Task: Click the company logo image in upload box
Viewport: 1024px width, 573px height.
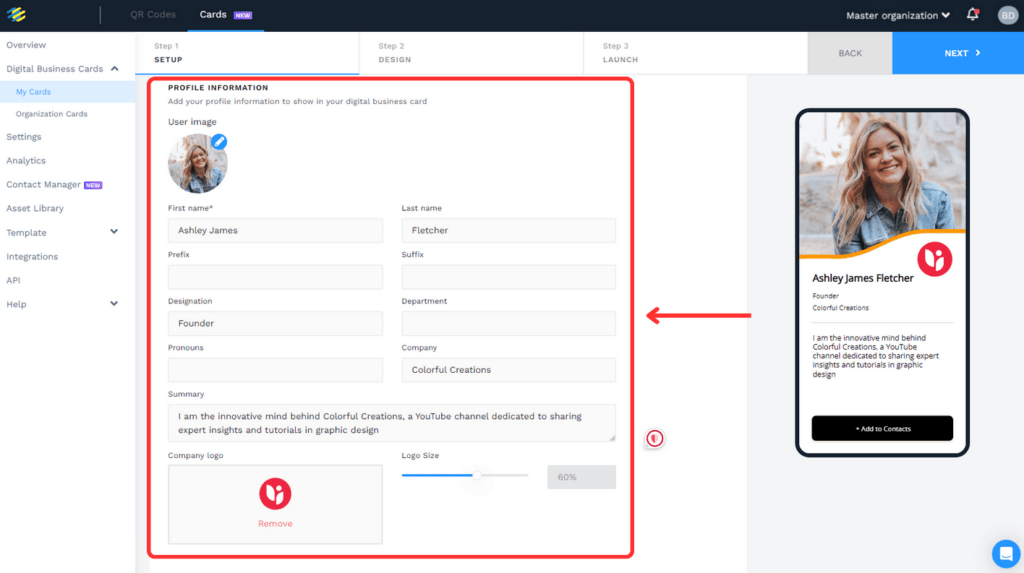Action: tap(275, 492)
